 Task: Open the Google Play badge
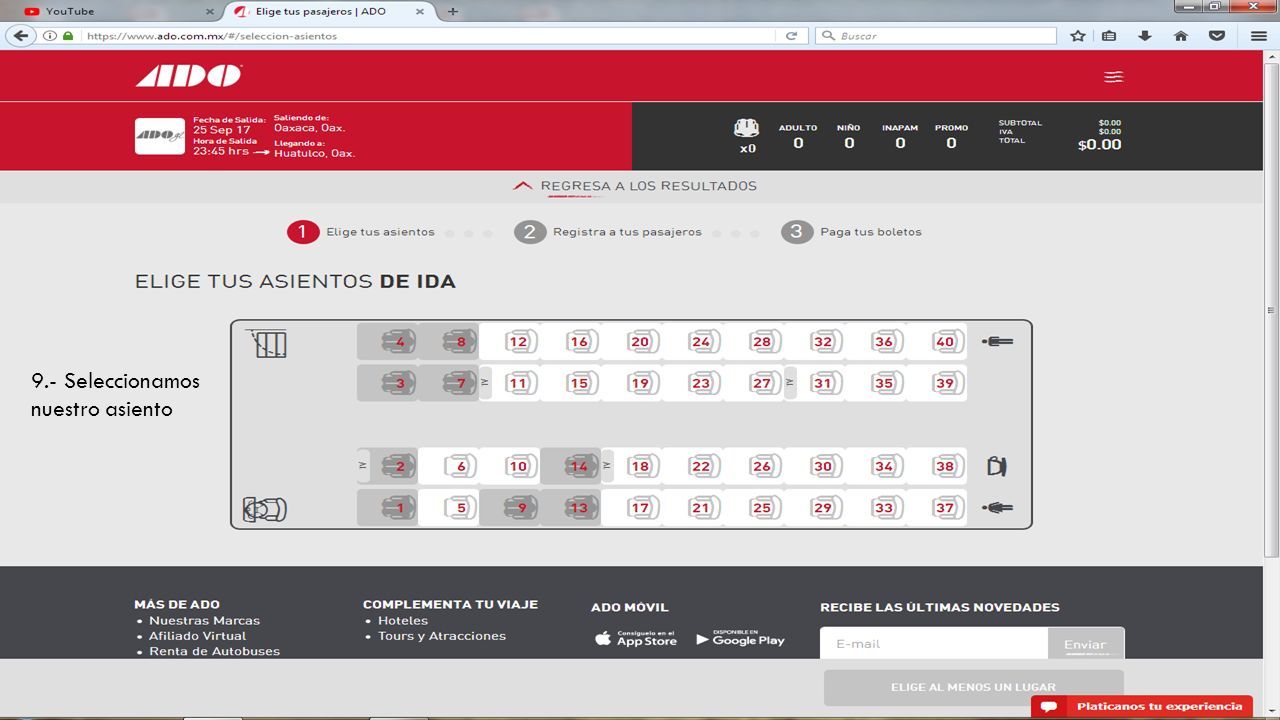(741, 638)
